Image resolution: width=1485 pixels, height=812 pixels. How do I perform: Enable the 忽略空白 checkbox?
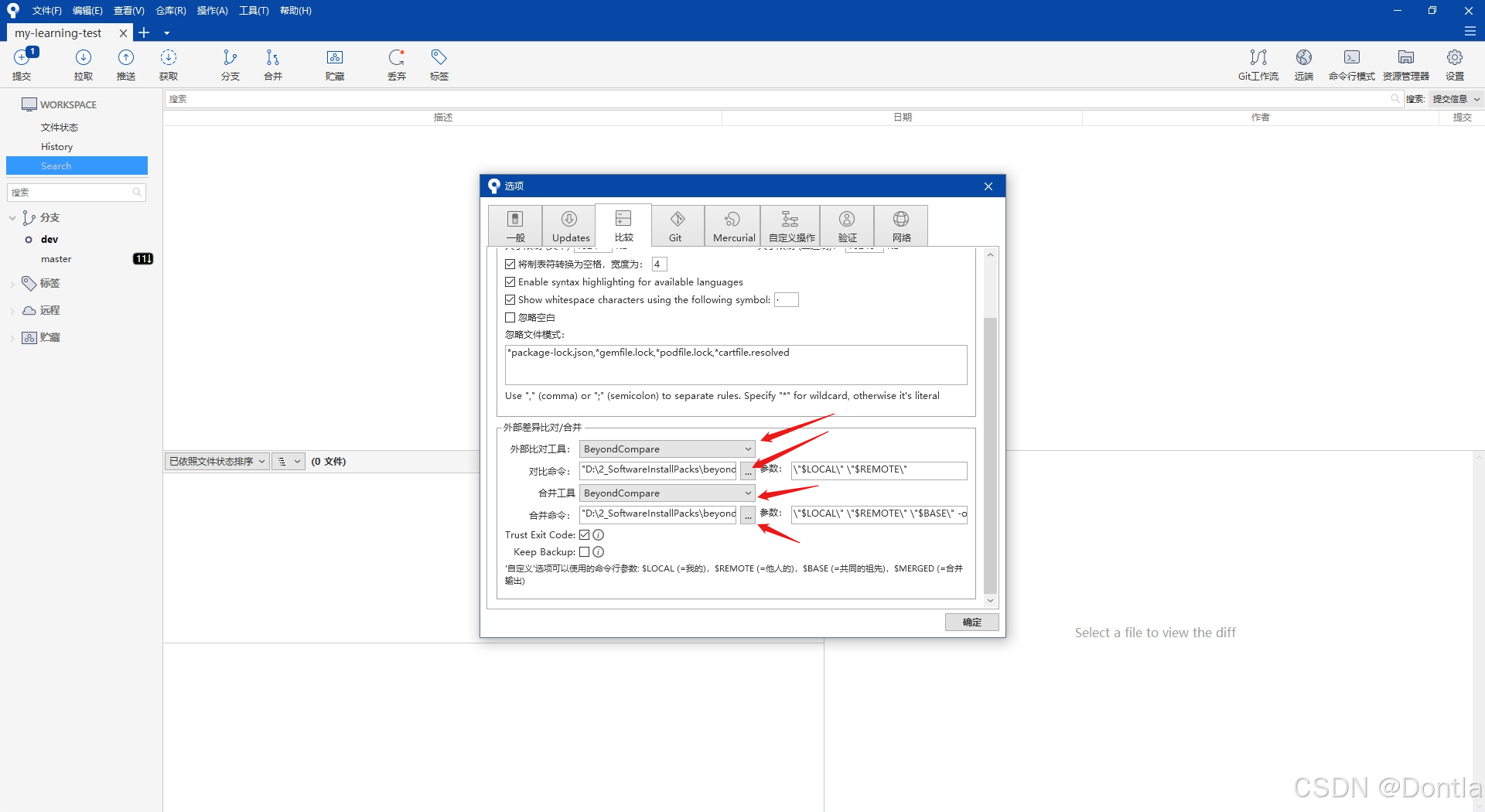(x=510, y=317)
